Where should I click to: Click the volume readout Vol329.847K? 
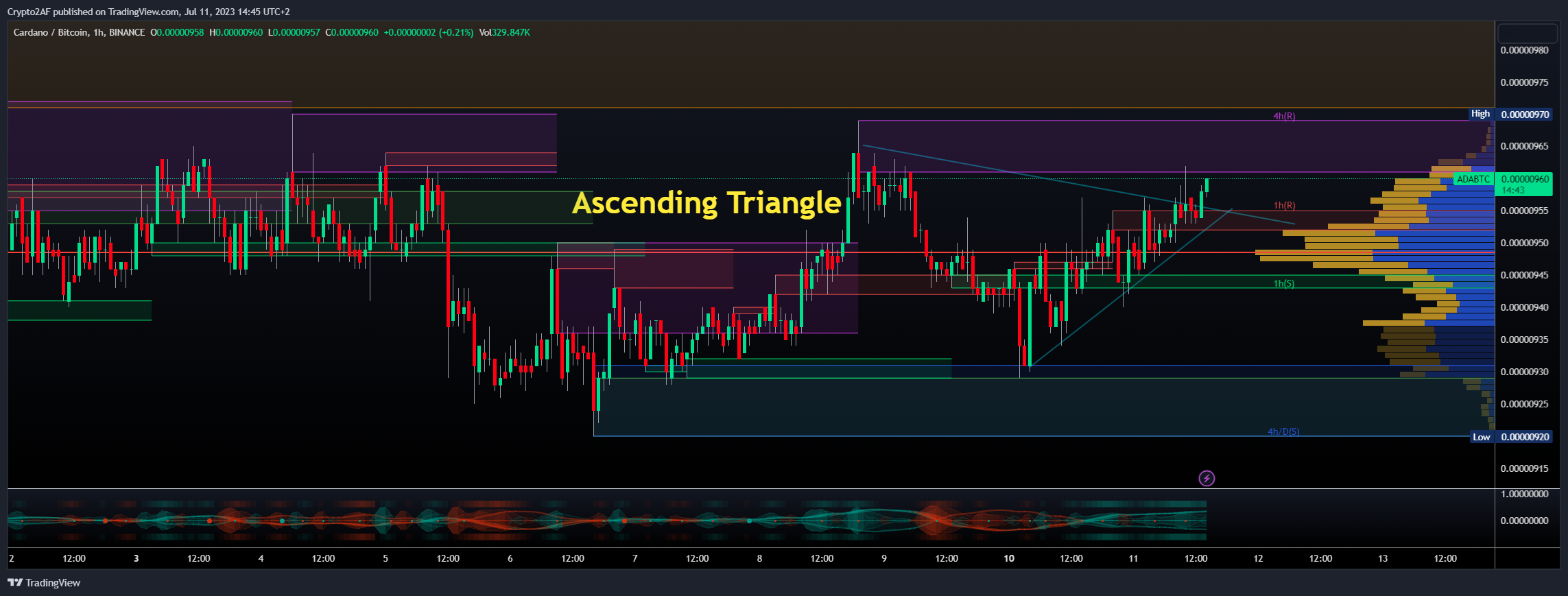pos(504,32)
